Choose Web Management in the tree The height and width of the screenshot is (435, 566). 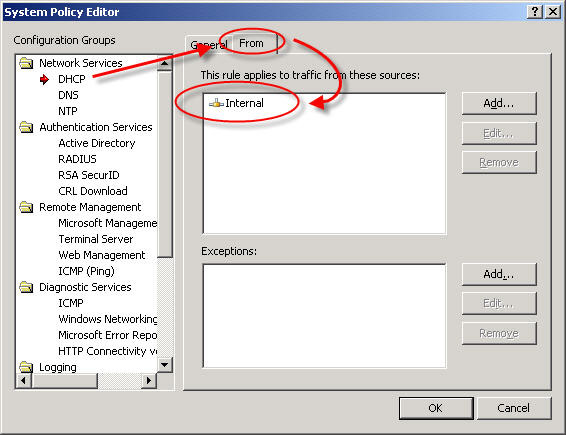tap(101, 255)
